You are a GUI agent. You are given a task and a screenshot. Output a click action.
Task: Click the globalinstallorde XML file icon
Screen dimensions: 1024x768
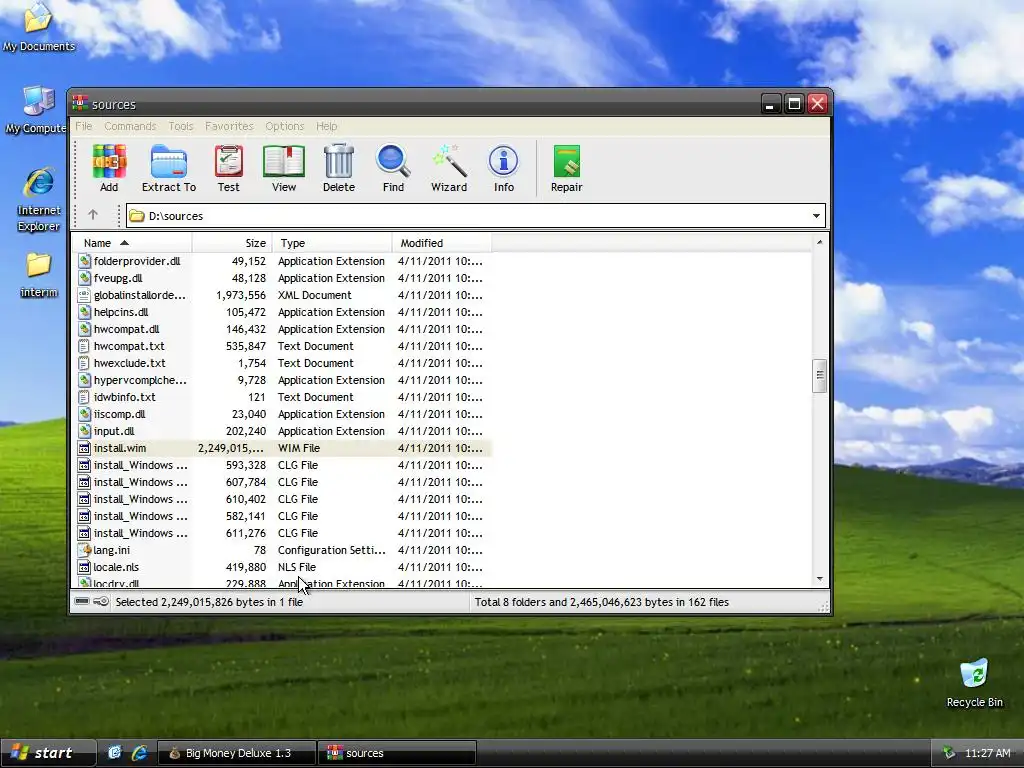(x=84, y=295)
